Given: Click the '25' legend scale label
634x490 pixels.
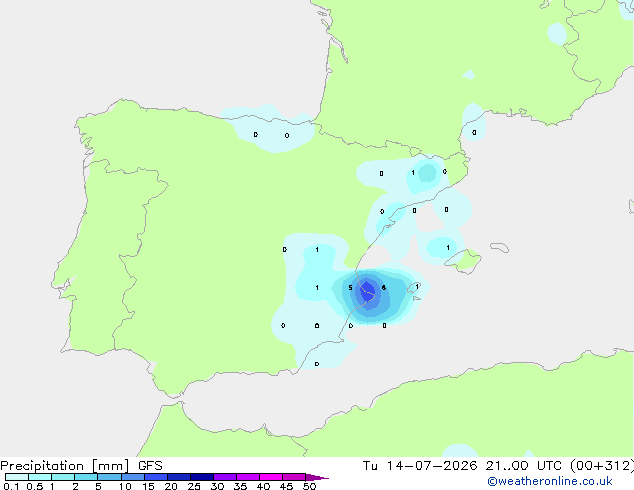Looking at the screenshot, I should 194,486.
